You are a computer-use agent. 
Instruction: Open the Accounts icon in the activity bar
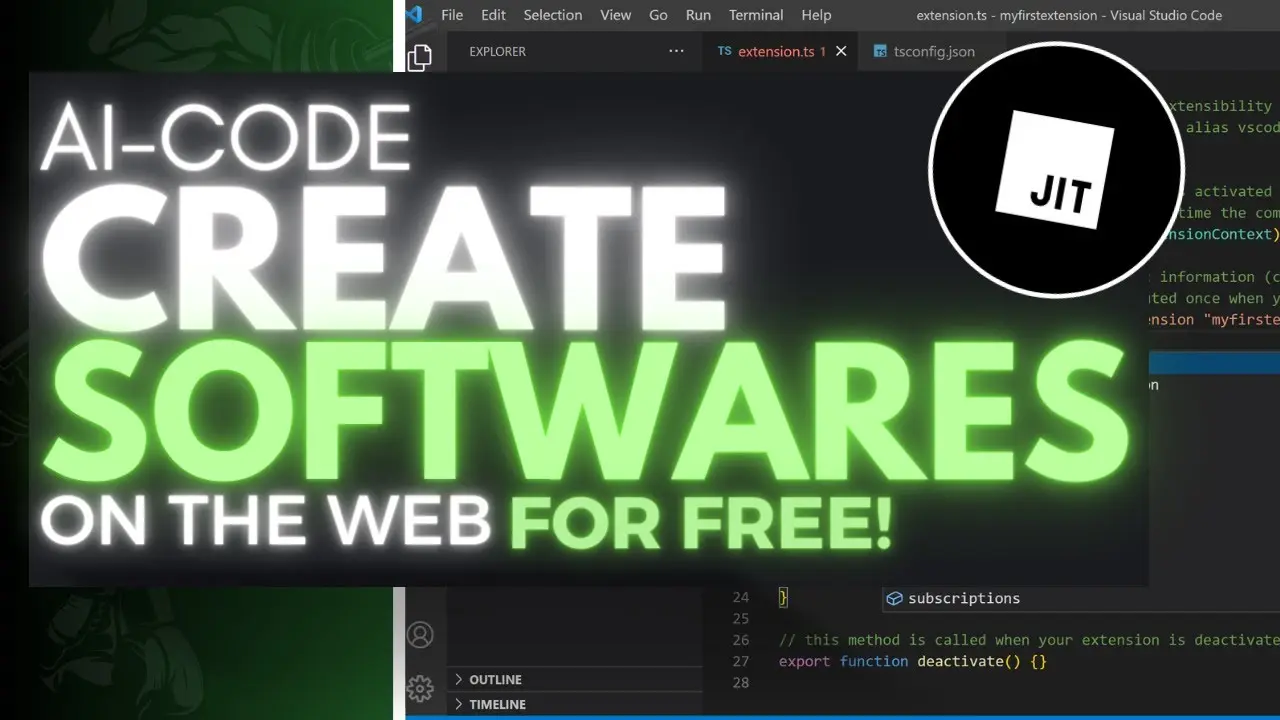[x=420, y=635]
